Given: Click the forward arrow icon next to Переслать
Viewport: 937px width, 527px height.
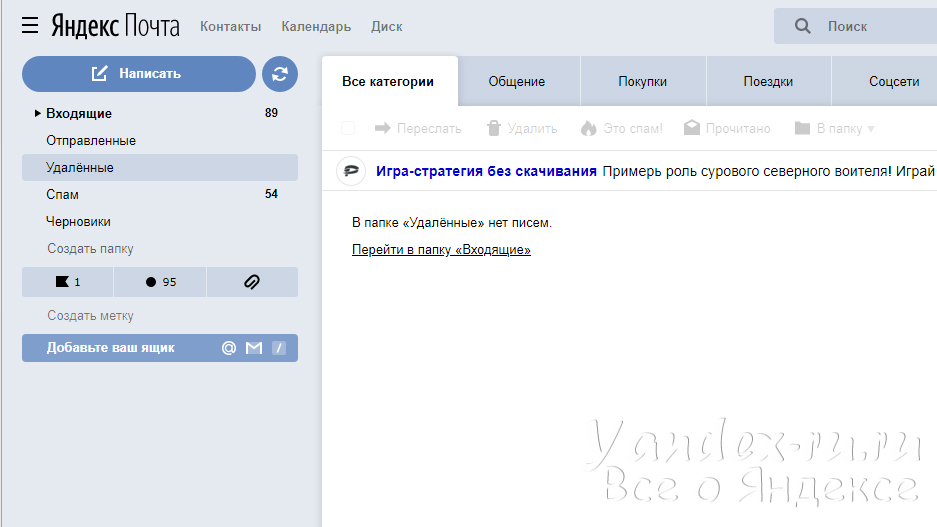Looking at the screenshot, I should [x=382, y=128].
